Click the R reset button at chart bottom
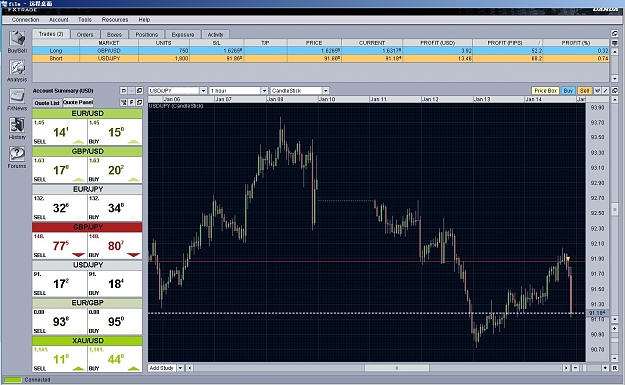Viewport: 625px width, 385px height. click(615, 368)
